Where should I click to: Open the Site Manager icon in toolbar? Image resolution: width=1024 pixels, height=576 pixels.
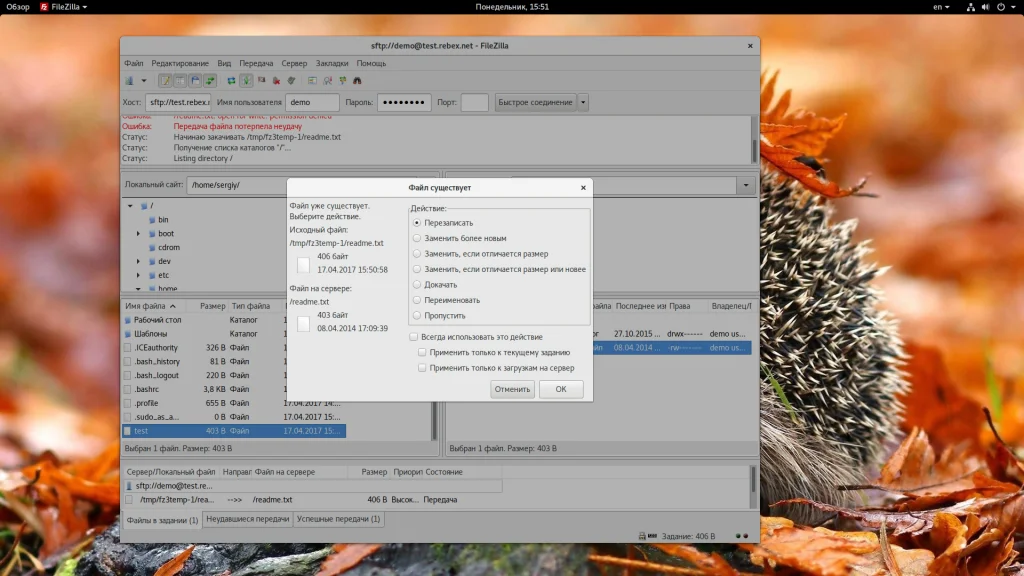tap(129, 81)
